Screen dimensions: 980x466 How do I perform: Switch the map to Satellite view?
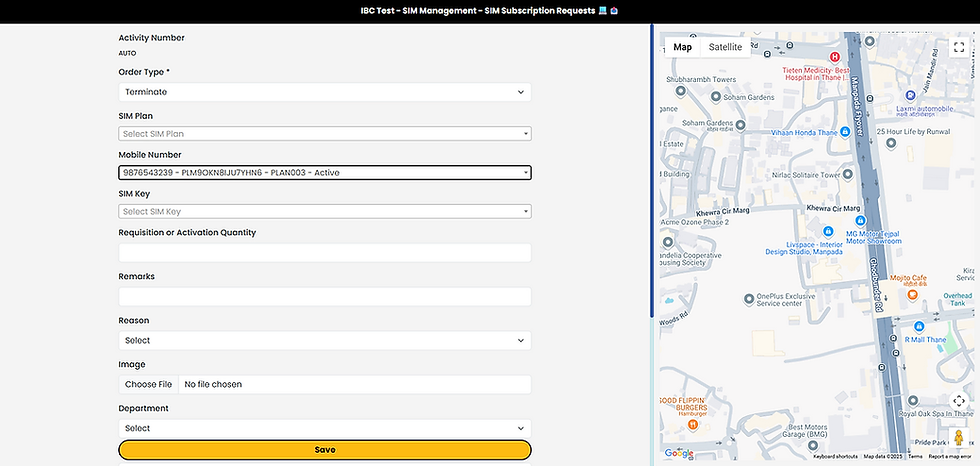[726, 47]
